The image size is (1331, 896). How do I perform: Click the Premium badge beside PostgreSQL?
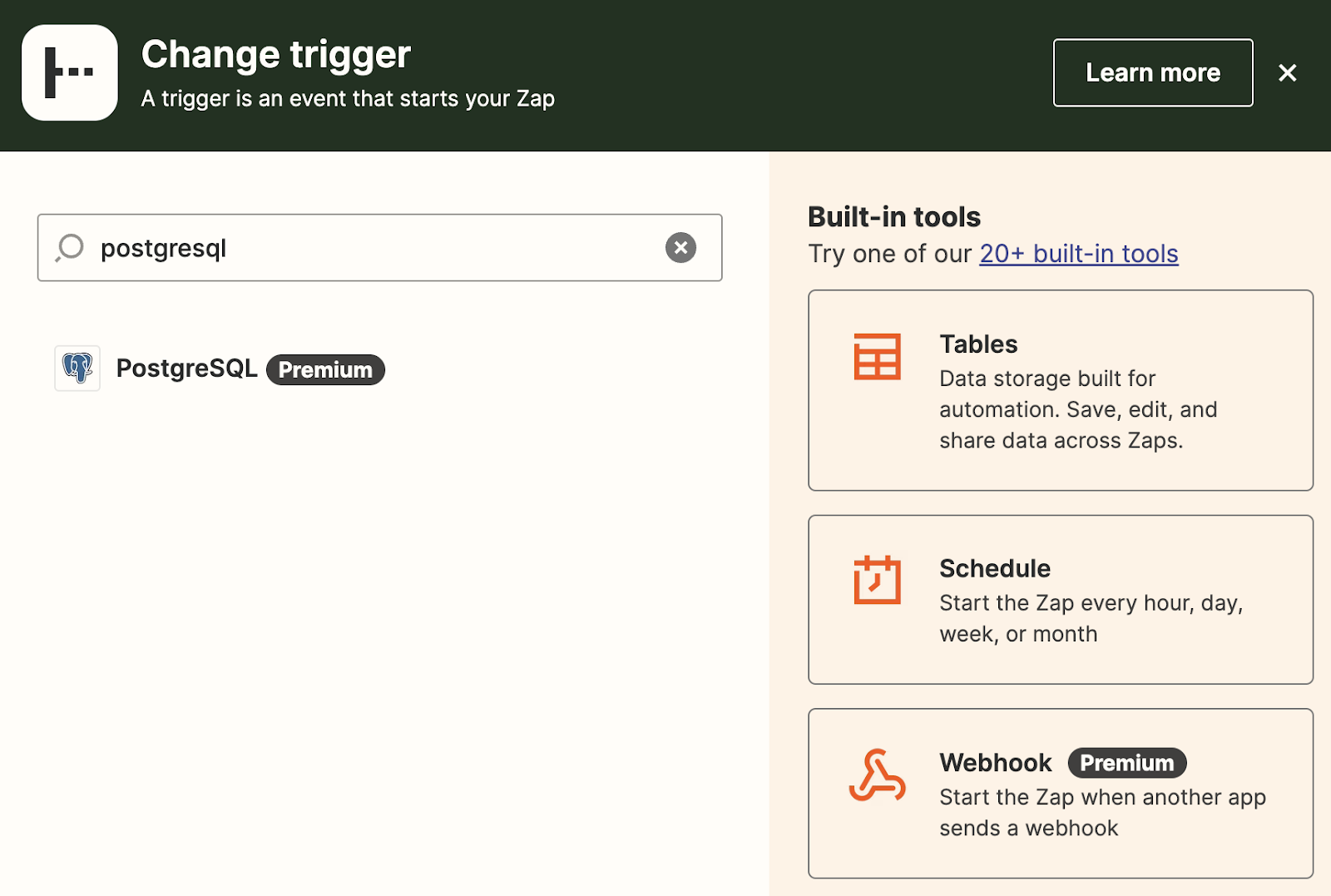325,370
